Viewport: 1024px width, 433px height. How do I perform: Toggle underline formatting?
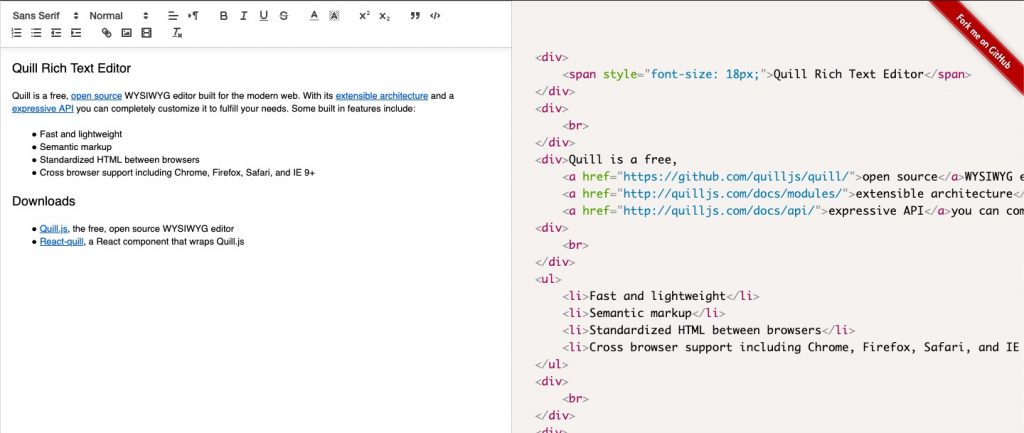(x=263, y=16)
